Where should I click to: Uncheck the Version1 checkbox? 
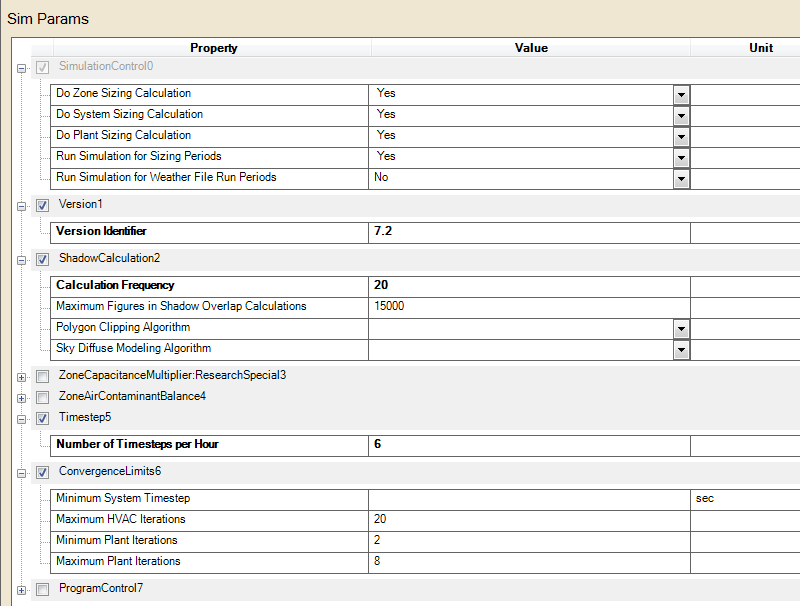tap(42, 206)
